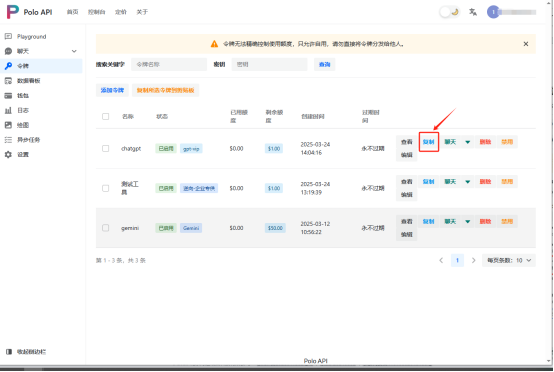Expand the chat submenu chevron in the sidebar
The height and width of the screenshot is (372, 554).
click(74, 51)
